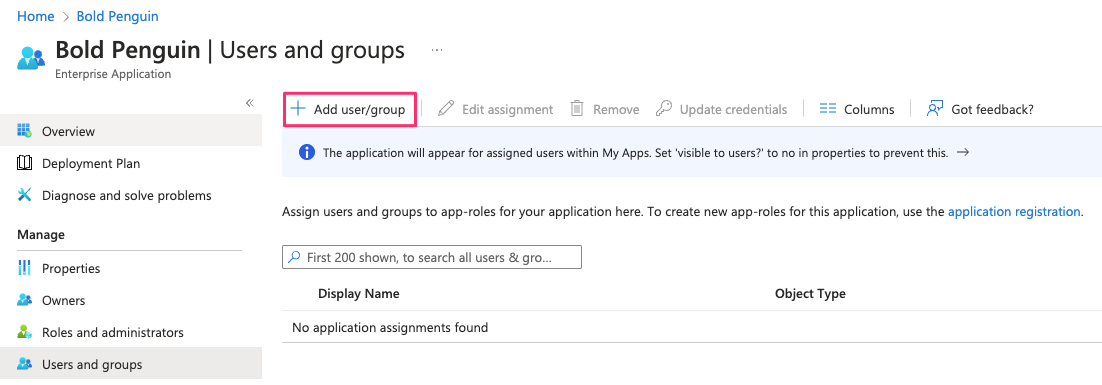Screen dimensions: 1102x385
Task: Click the Edit assignment label
Action: [x=507, y=110]
